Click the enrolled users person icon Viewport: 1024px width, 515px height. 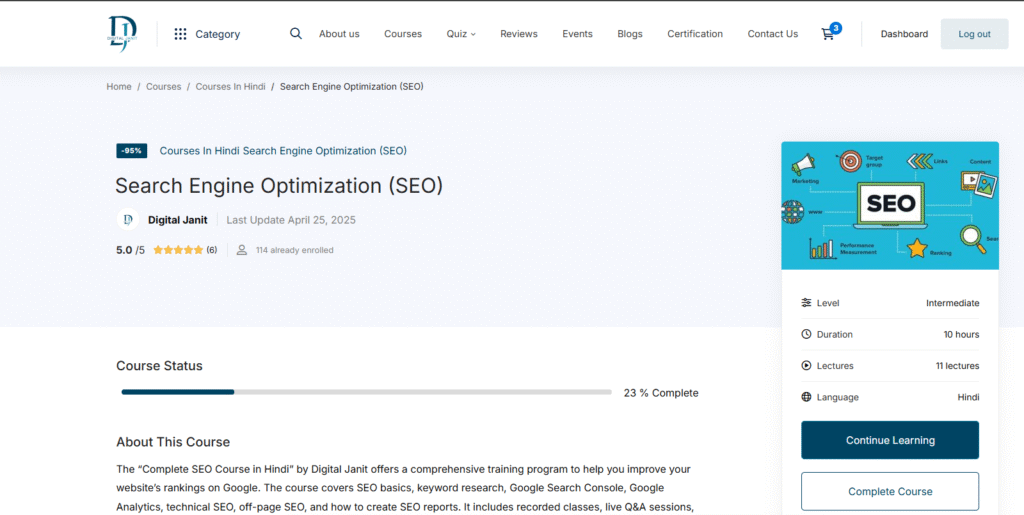point(241,250)
